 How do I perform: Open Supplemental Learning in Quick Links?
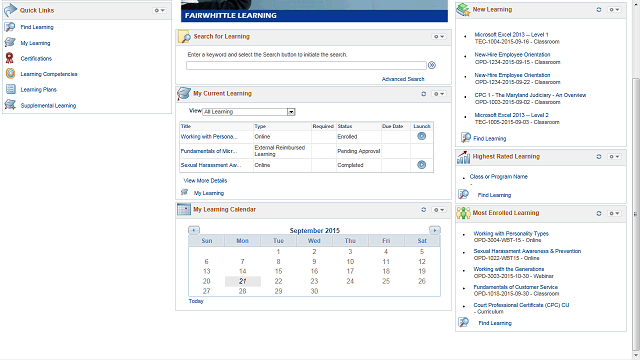pyautogui.click(x=48, y=105)
